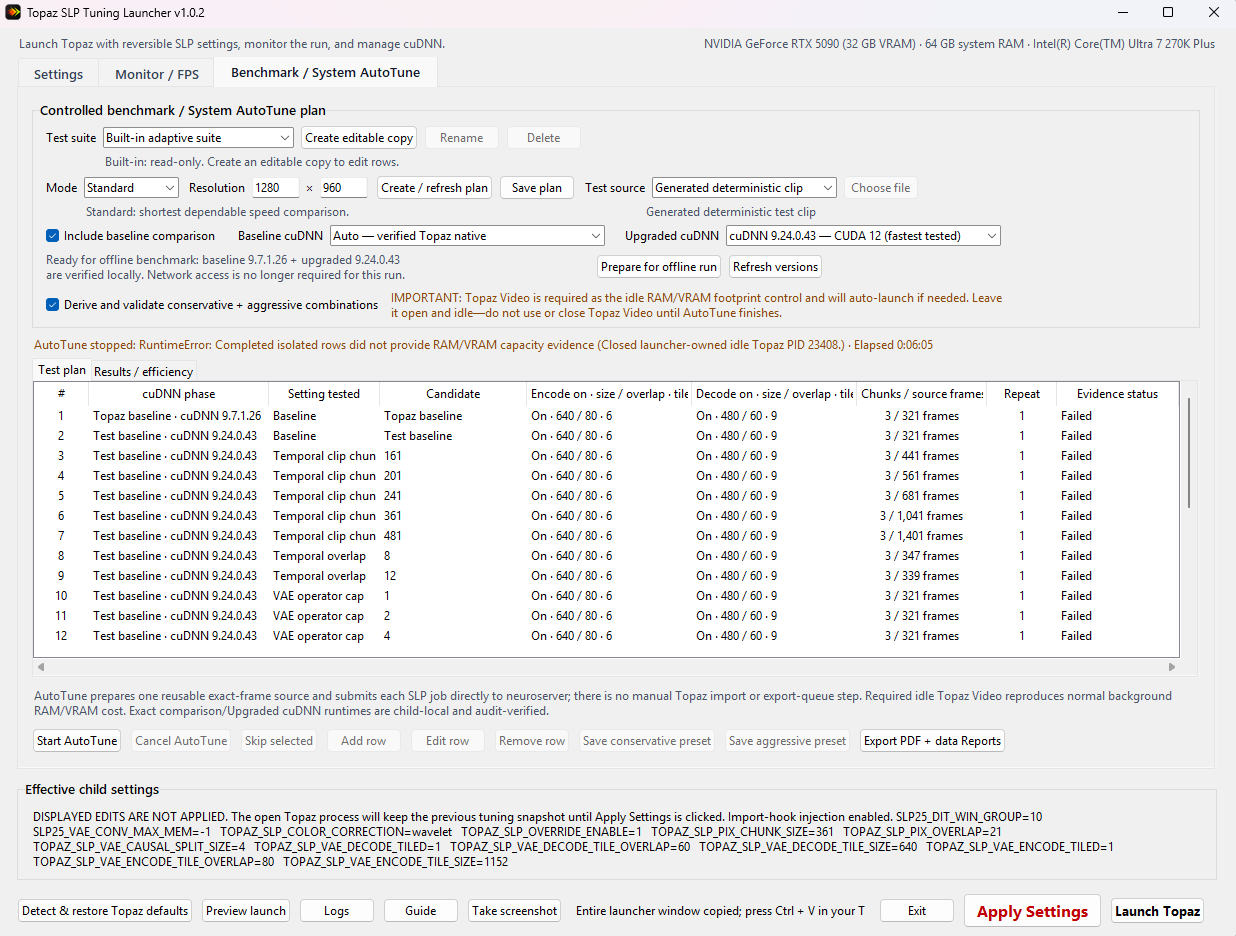Screen dimensions: 1236x936
Task: Click the Chunks / source frames header
Action: pyautogui.click(x=922, y=394)
